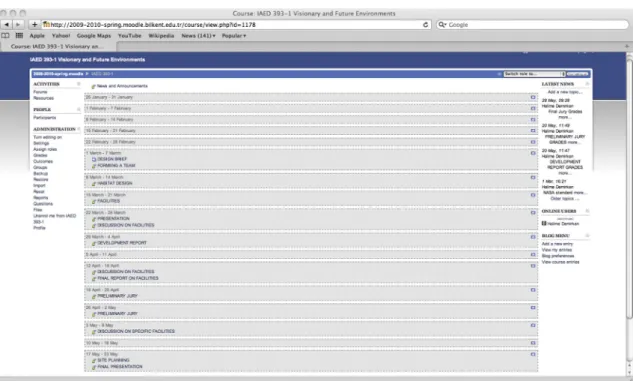Image resolution: width=633 pixels, height=381 pixels.
Task: Open the bookmarks open-book icon
Action: coord(6,36)
